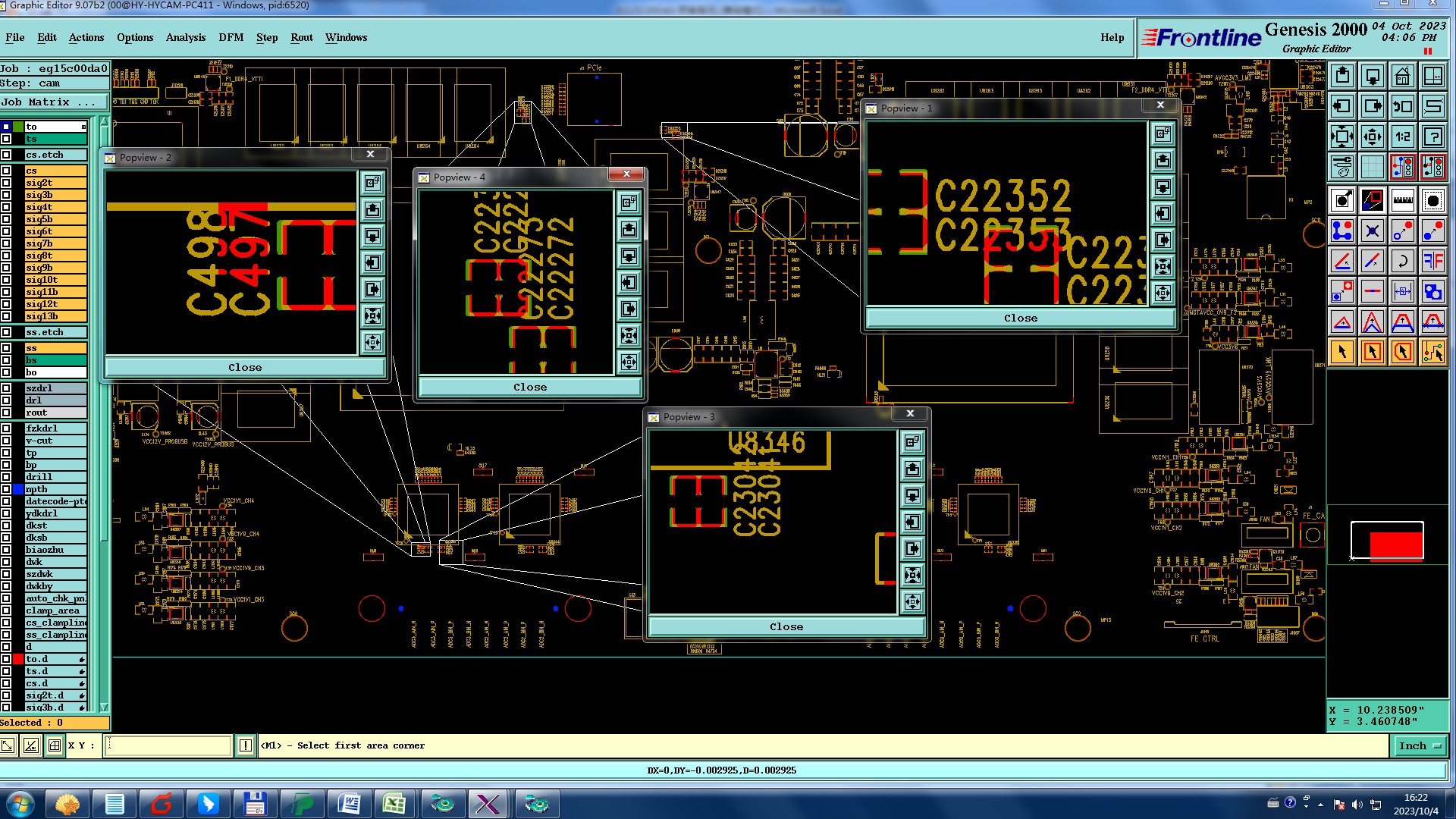
Task: Click the X Y coordinate input field
Action: pos(168,745)
